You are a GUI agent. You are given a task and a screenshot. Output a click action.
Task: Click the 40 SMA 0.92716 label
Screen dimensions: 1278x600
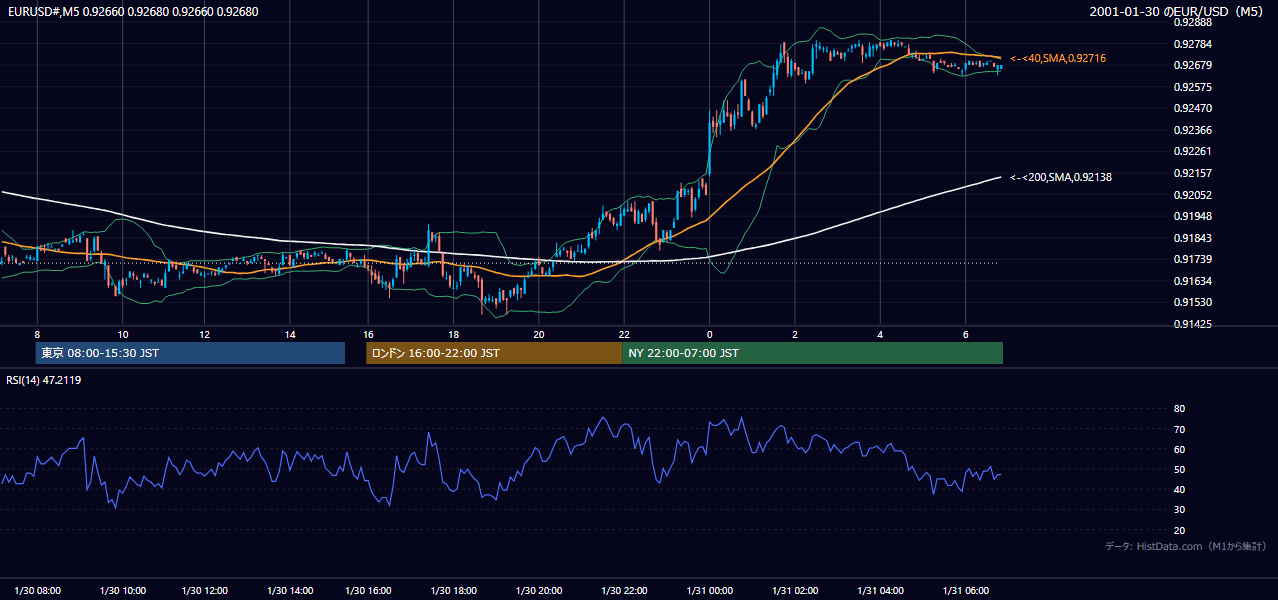click(1058, 59)
